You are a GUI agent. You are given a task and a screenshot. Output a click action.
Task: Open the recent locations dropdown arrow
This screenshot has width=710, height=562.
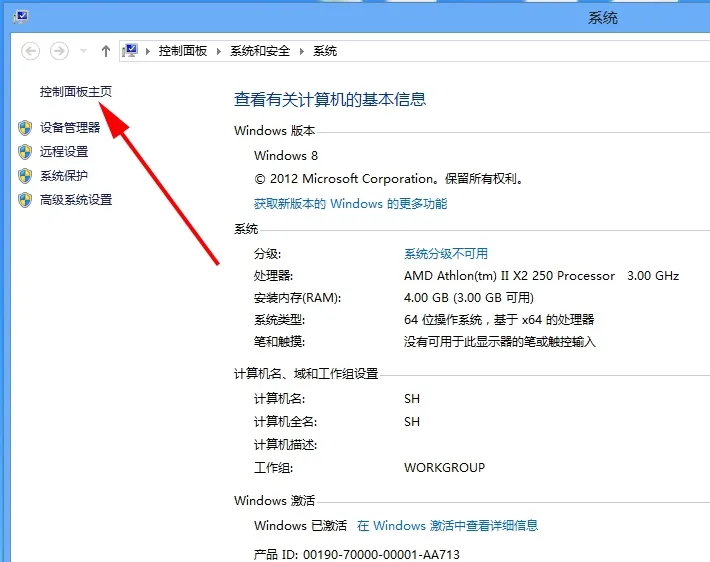point(83,51)
